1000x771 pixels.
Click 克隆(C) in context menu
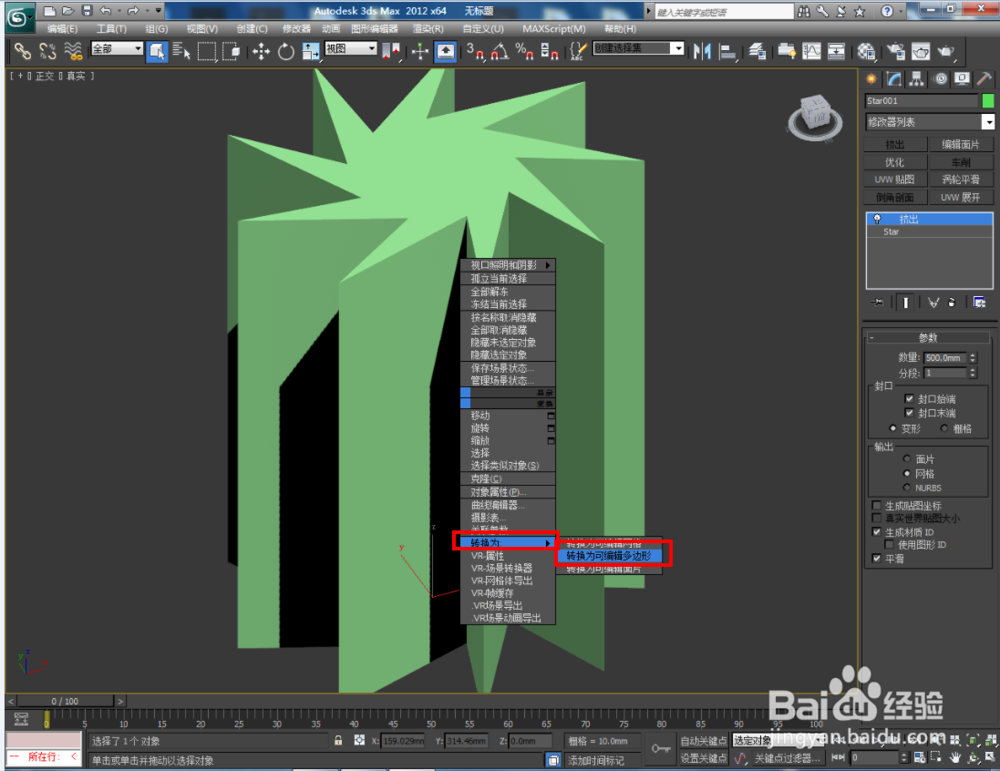508,479
